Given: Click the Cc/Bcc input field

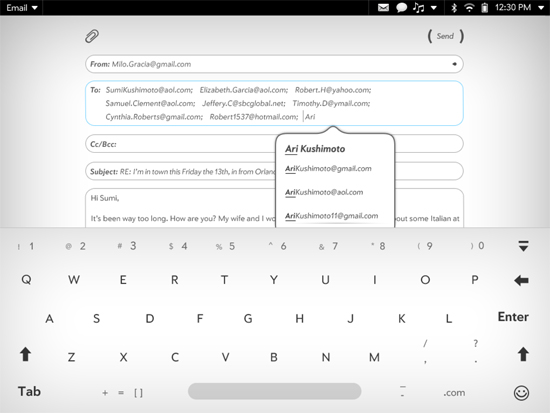Looking at the screenshot, I should pyautogui.click(x=180, y=144).
